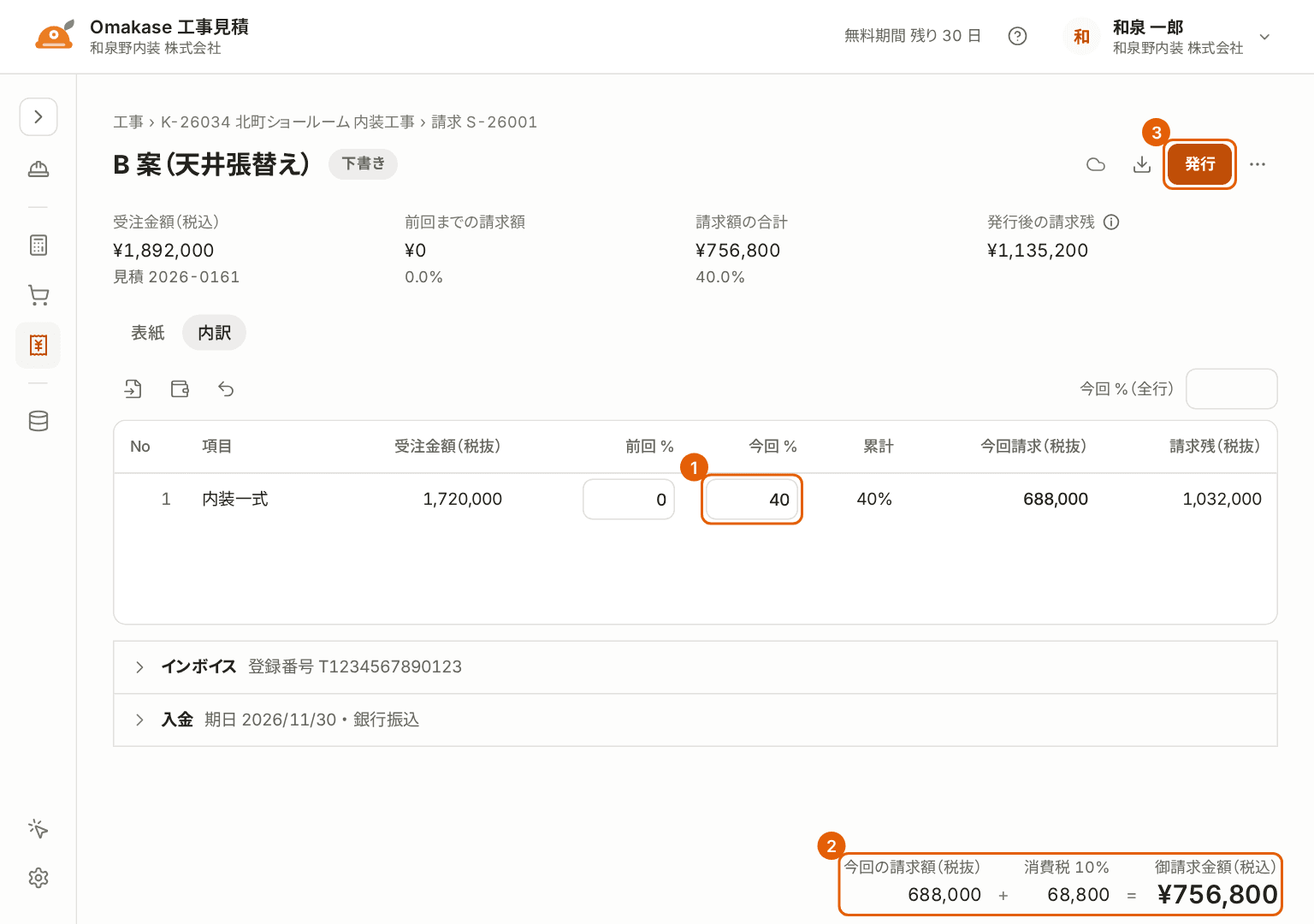Click the undo arrow icon
Image resolution: width=1314 pixels, height=924 pixels.
click(226, 389)
